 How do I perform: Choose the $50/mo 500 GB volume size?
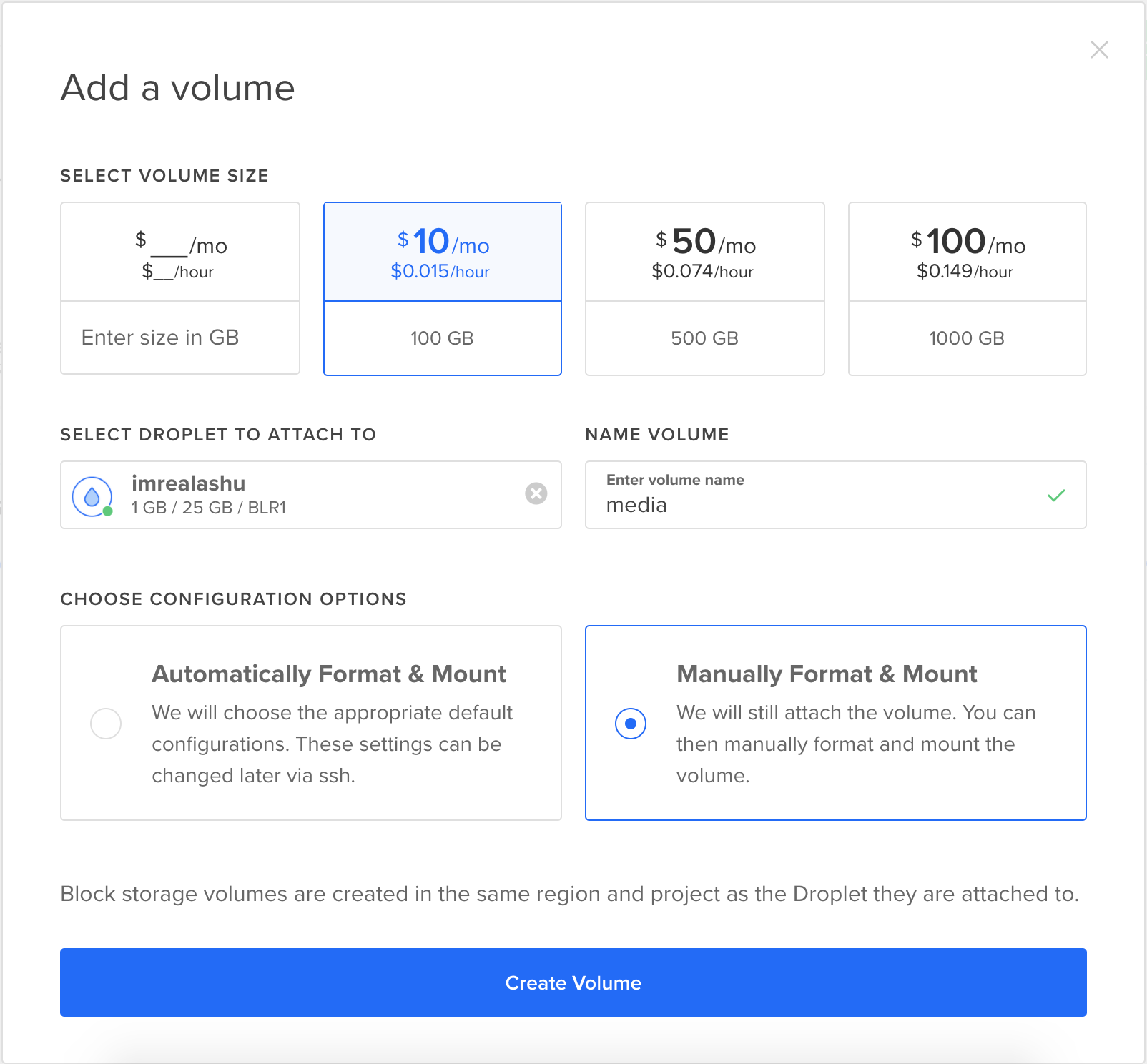705,289
